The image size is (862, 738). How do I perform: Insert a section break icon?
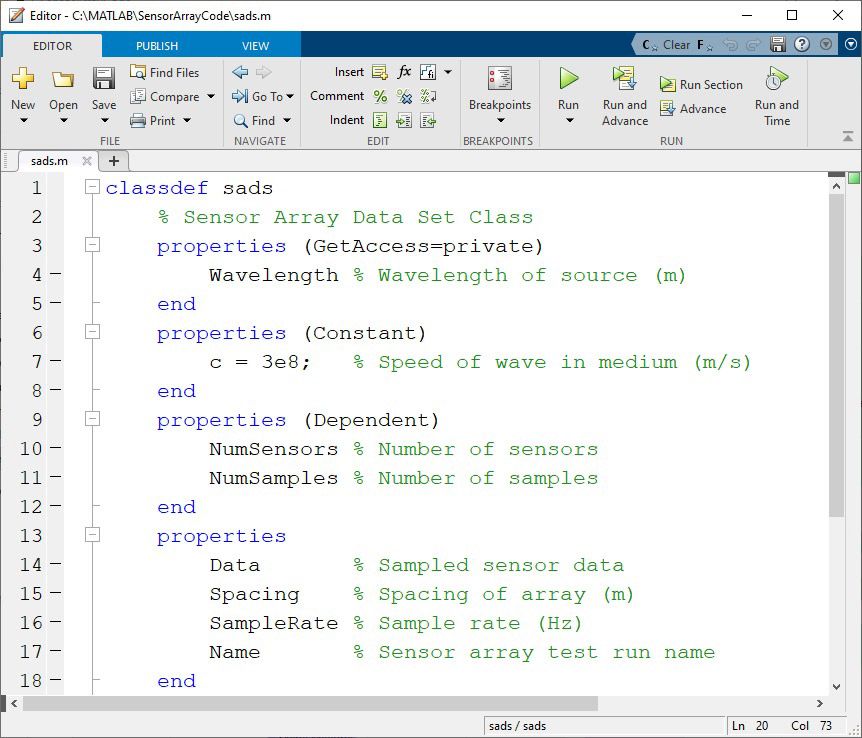pyautogui.click(x=379, y=72)
